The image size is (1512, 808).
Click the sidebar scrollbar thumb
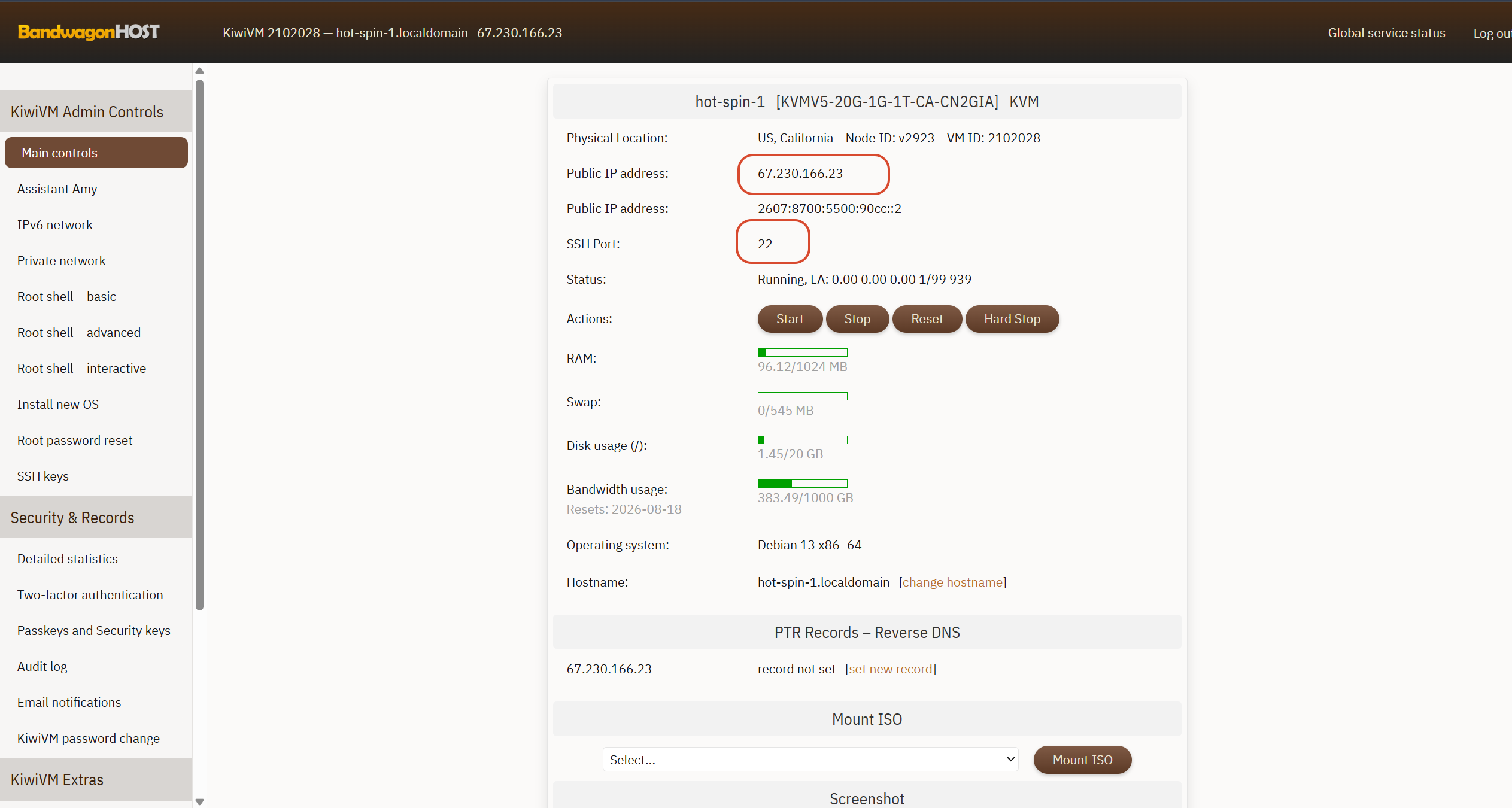(200, 345)
